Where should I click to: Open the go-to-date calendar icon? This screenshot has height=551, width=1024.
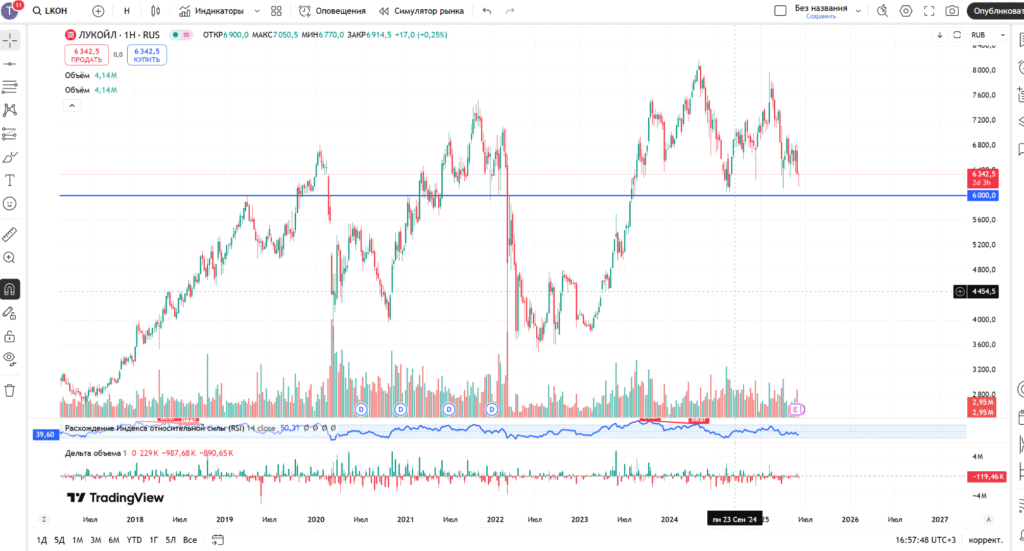(x=217, y=540)
